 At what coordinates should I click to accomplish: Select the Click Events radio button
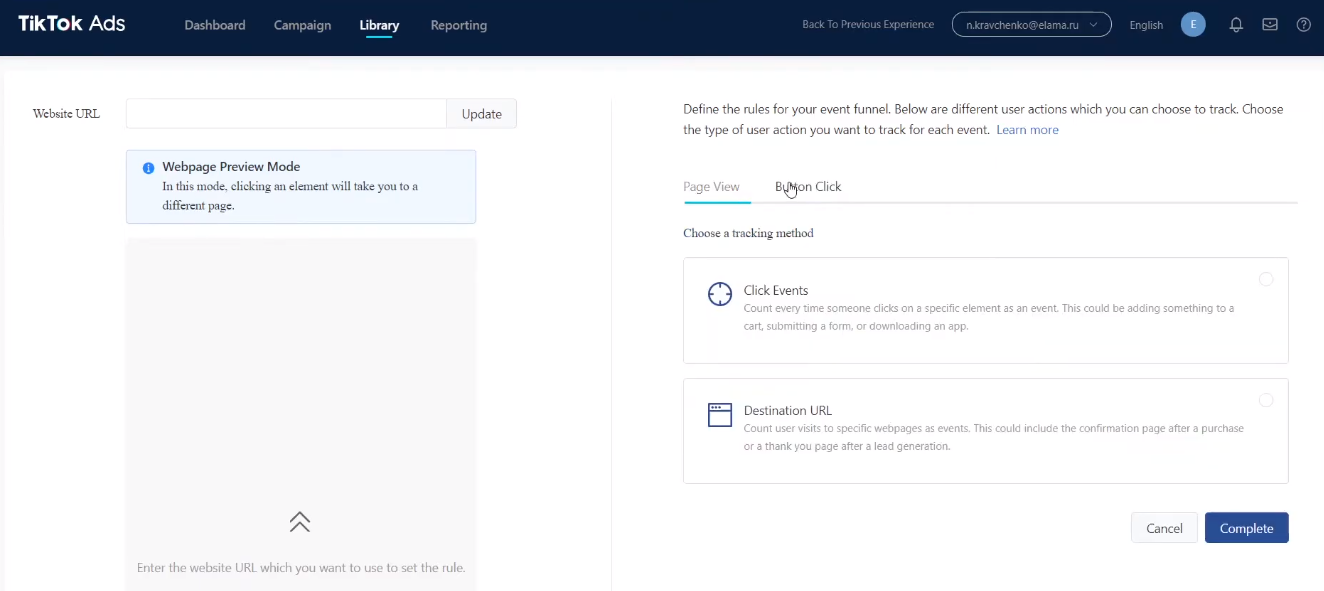pyautogui.click(x=1266, y=280)
